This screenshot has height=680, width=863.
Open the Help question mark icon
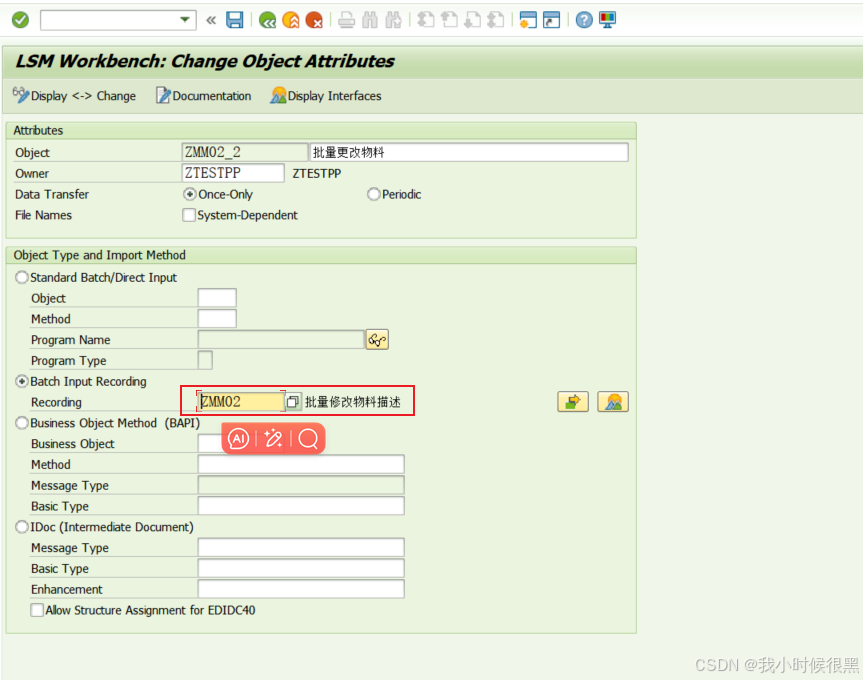[584, 20]
